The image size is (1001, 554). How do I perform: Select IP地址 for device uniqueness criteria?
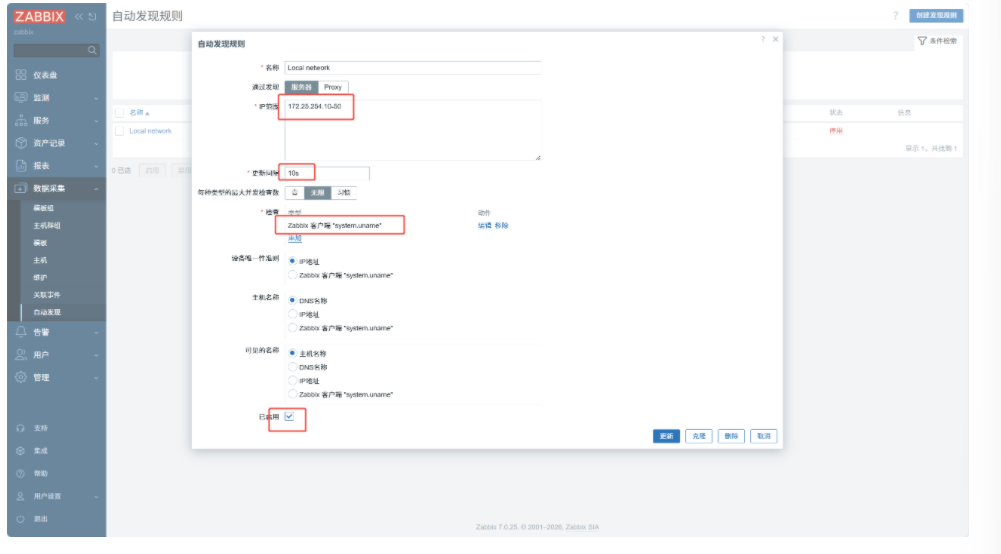(292, 261)
